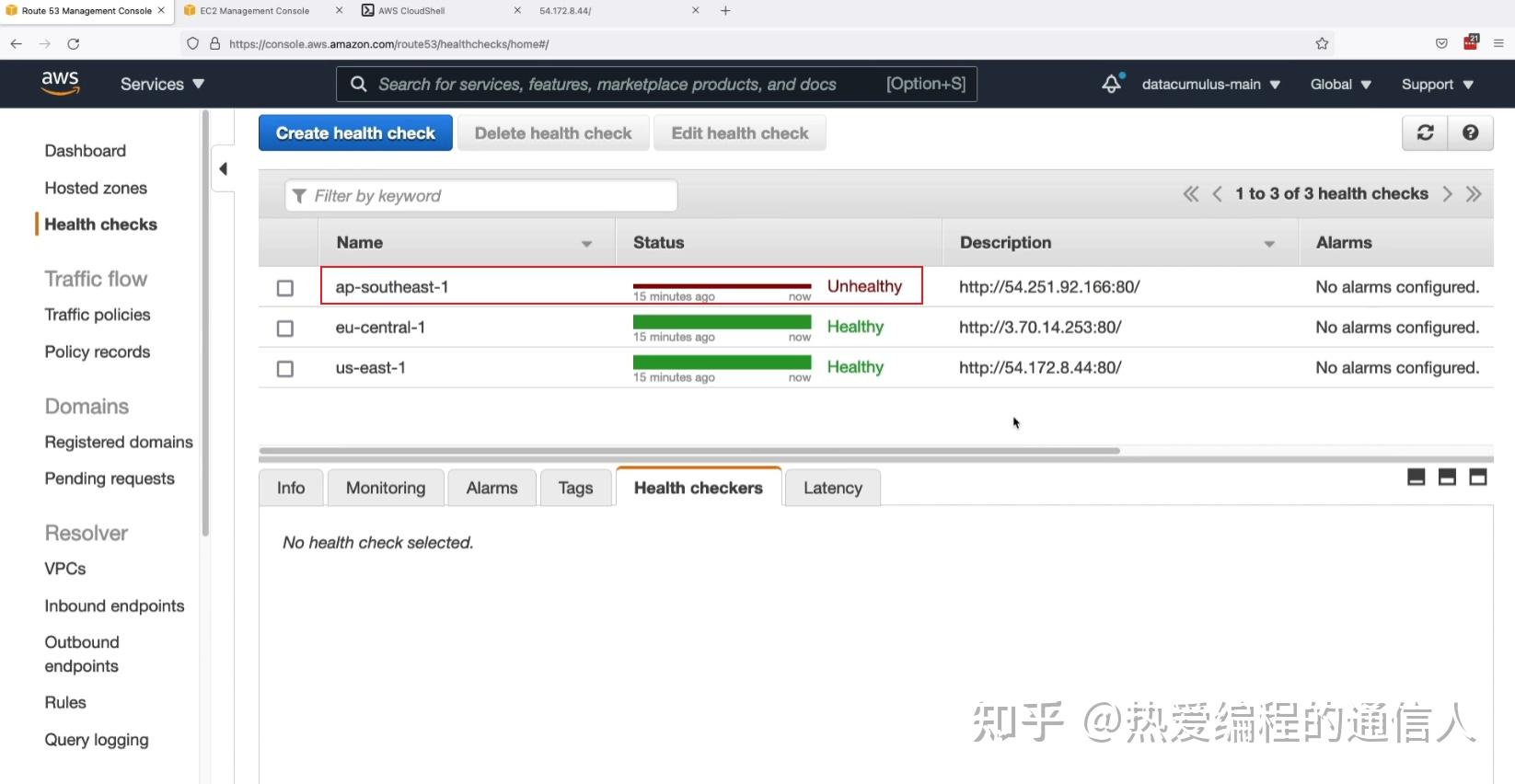1515x784 pixels.
Task: Go to previous page of health checks
Action: pyautogui.click(x=1217, y=193)
